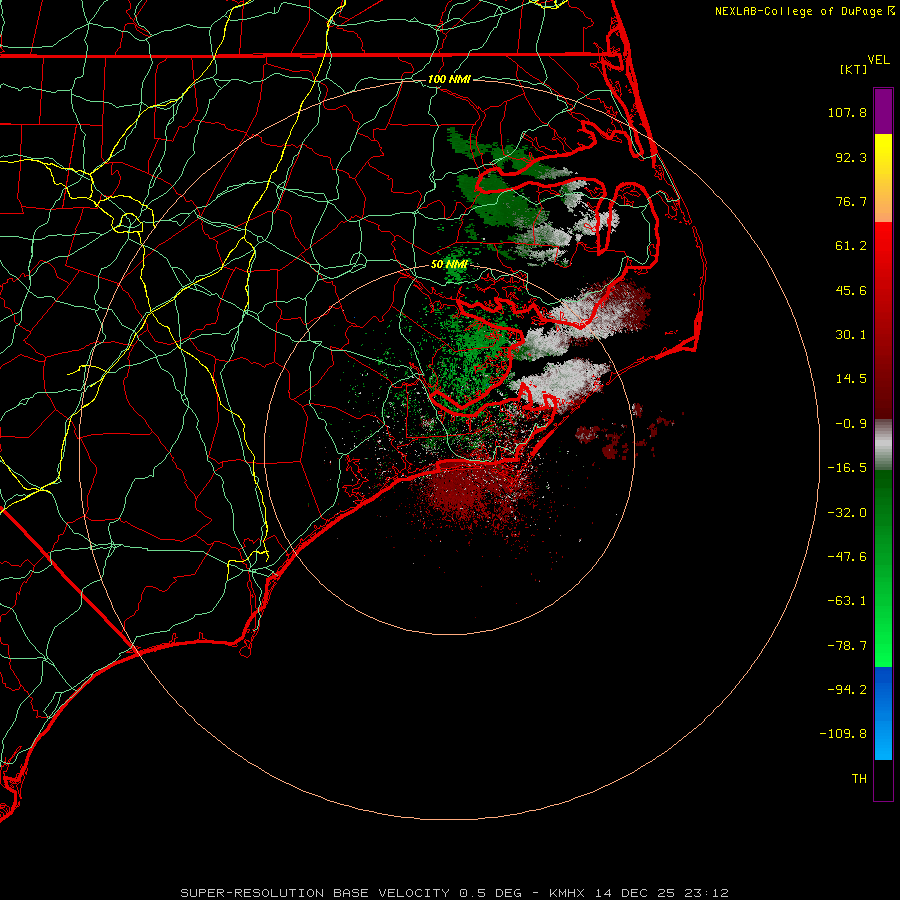Screen dimensions: 900x900
Task: Select the 14.5 scale value
Action: [x=851, y=379]
